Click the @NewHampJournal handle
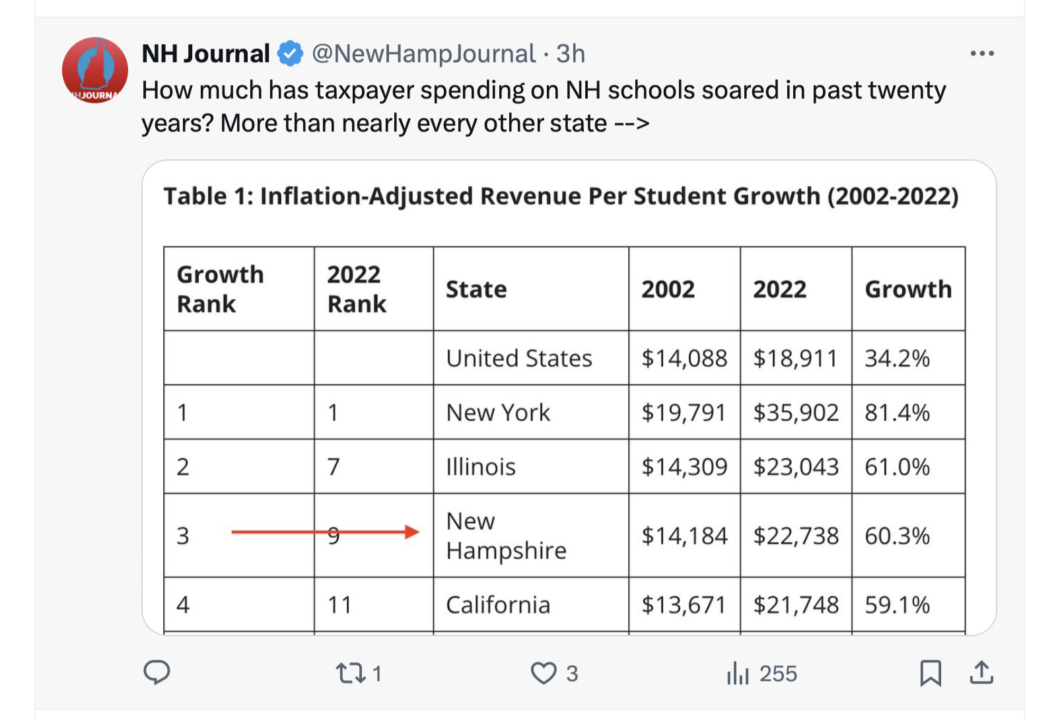 (425, 53)
